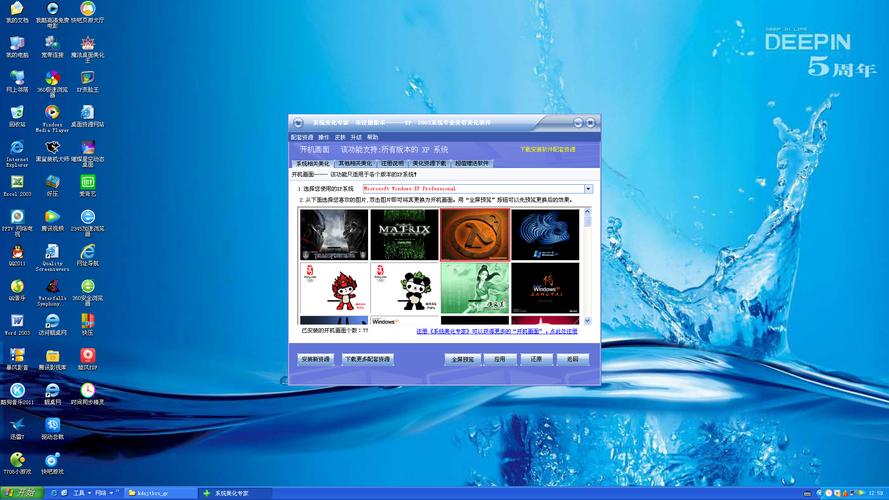
Task: Open the 快吧游戏 desktop icon
Action: click(x=52, y=464)
